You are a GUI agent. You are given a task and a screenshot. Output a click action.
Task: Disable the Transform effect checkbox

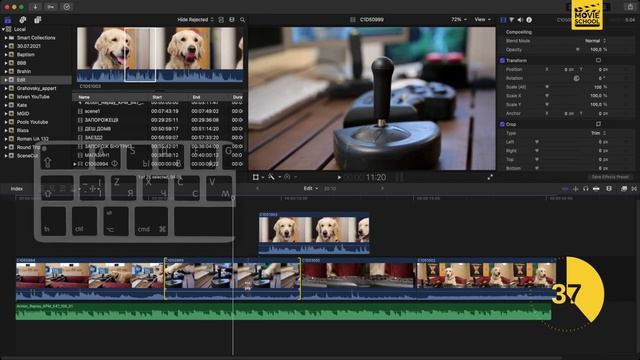coord(502,60)
